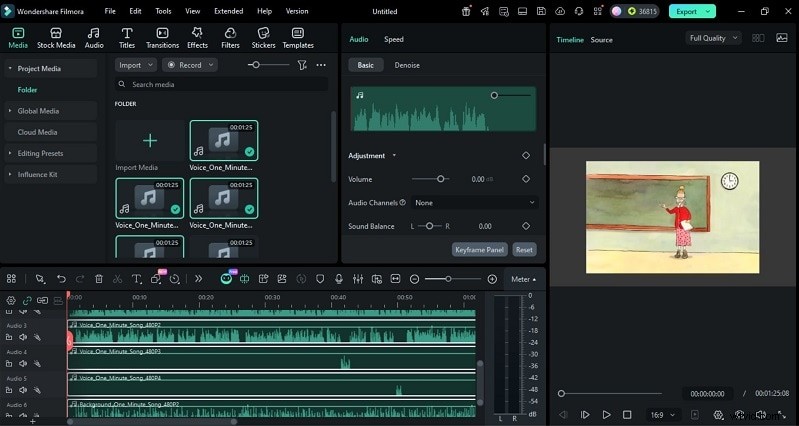The image size is (799, 426).
Task: Switch to the Source preview tab
Action: (x=601, y=40)
